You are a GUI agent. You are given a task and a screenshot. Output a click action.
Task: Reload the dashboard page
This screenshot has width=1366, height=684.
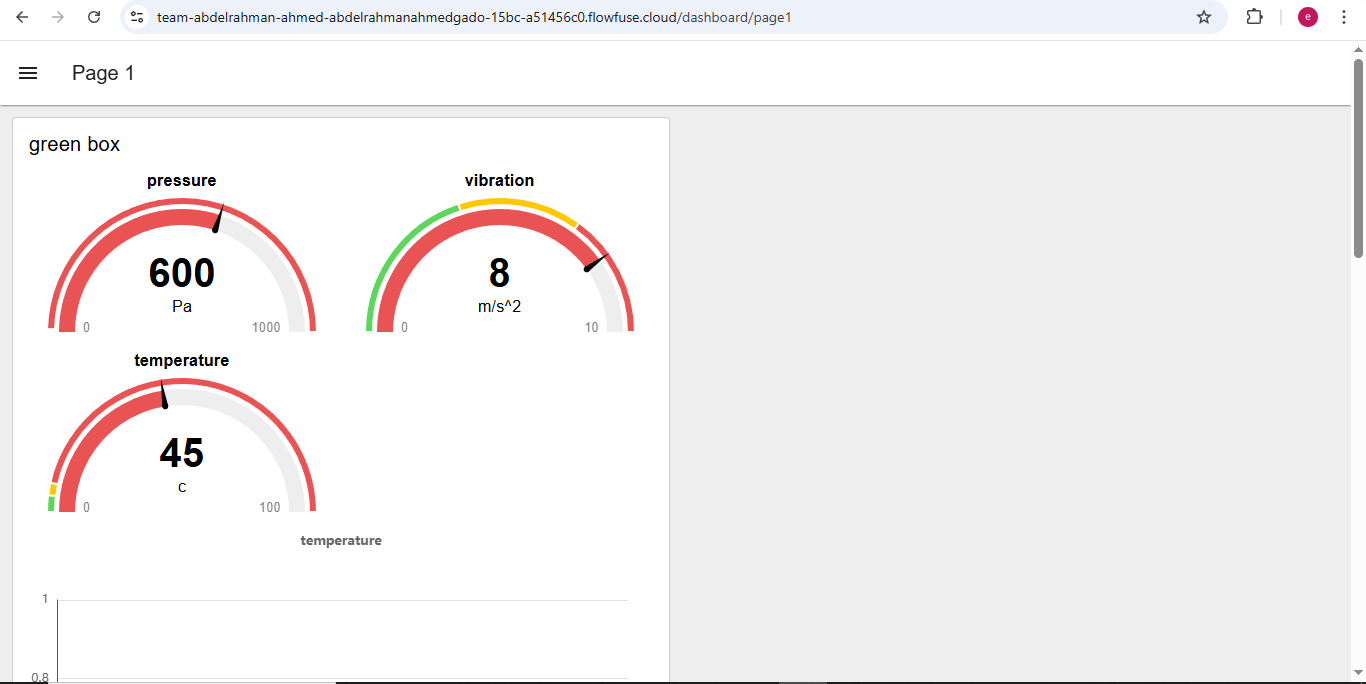(x=94, y=17)
